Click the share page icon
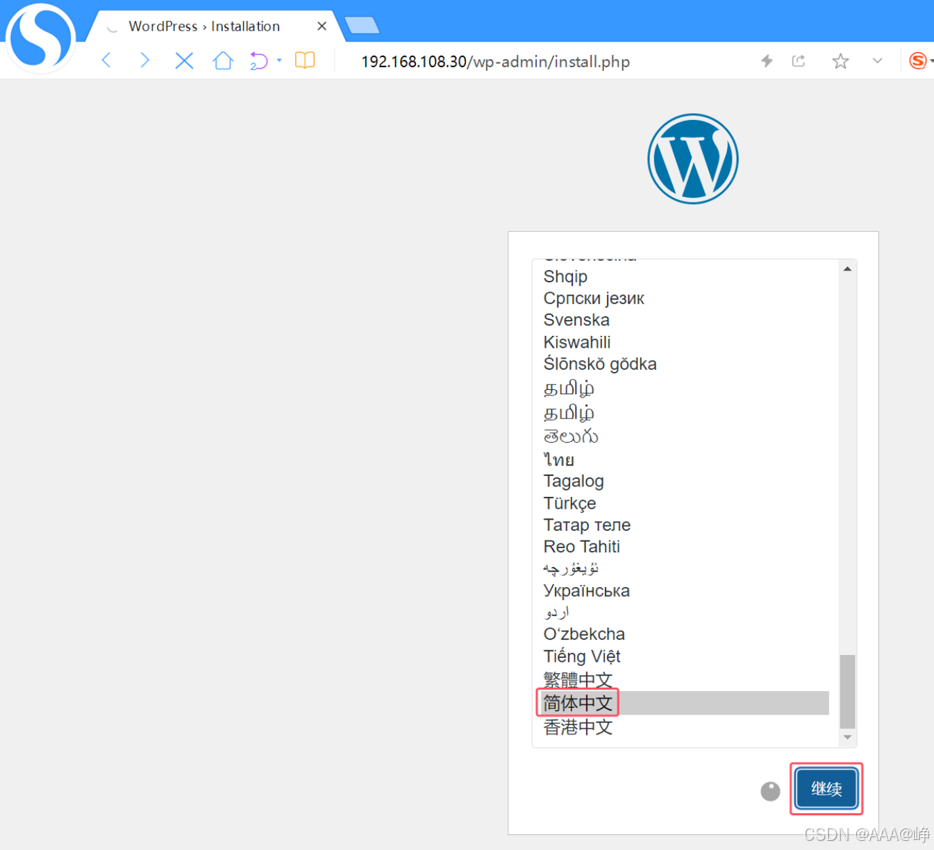Viewport: 934px width, 850px height. [x=798, y=60]
